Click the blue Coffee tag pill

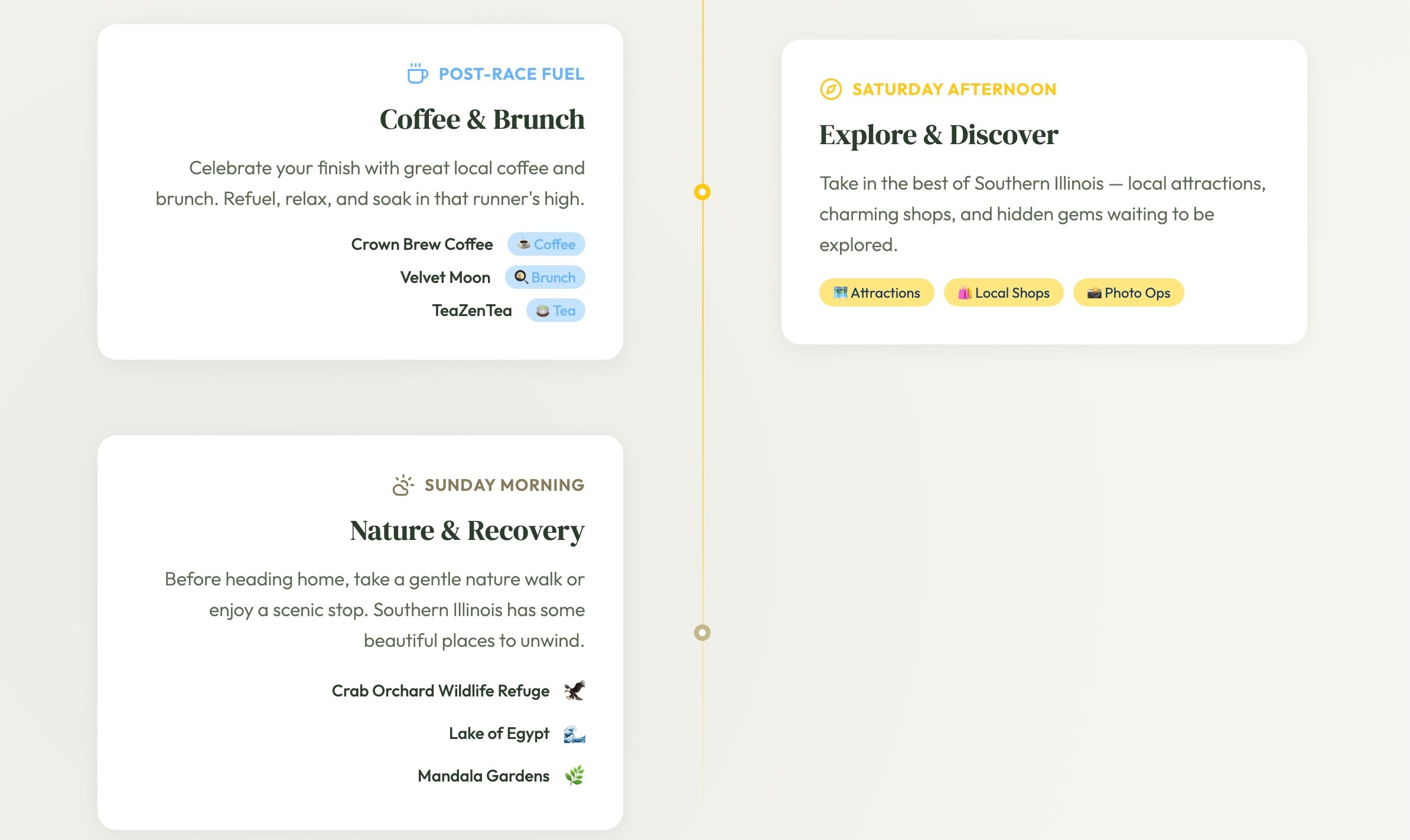(x=546, y=245)
